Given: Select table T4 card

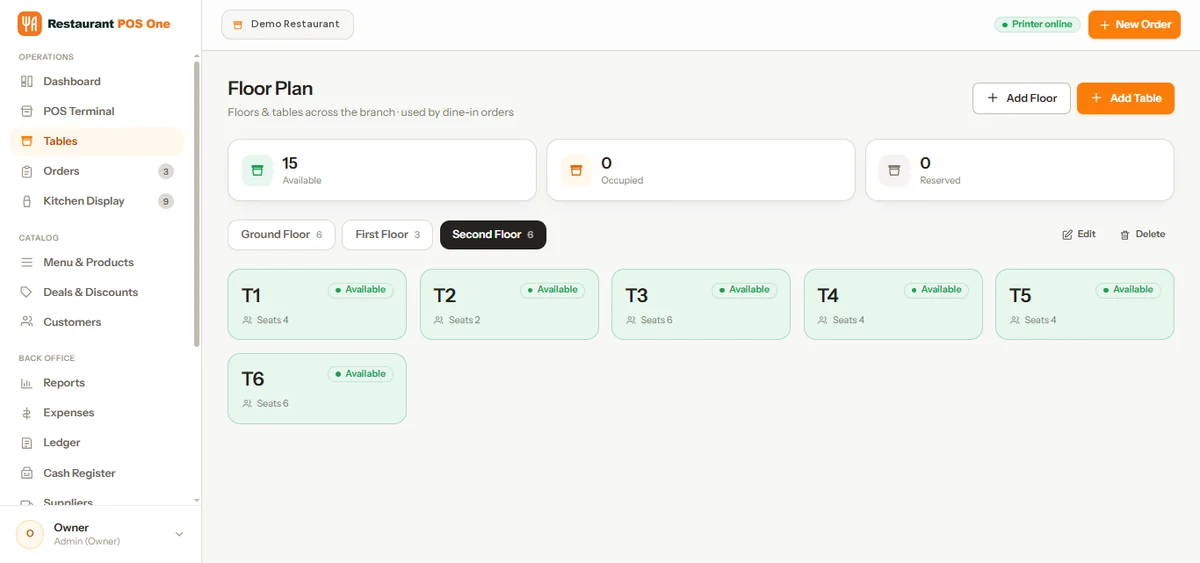Looking at the screenshot, I should (x=893, y=304).
